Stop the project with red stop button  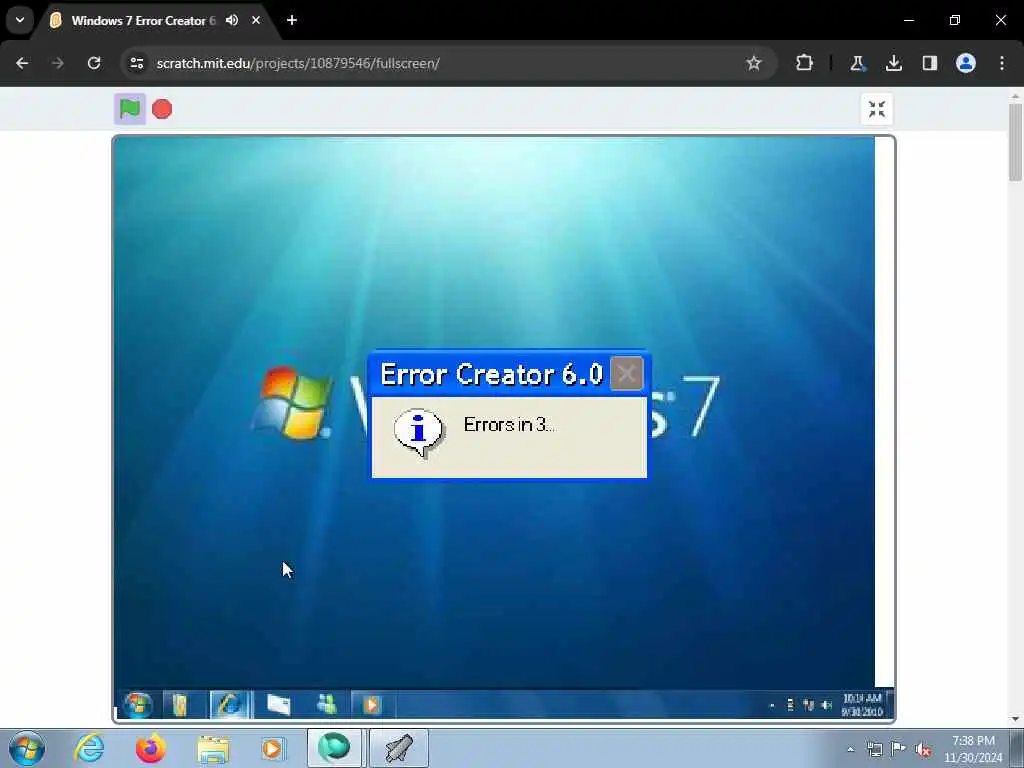pos(162,109)
